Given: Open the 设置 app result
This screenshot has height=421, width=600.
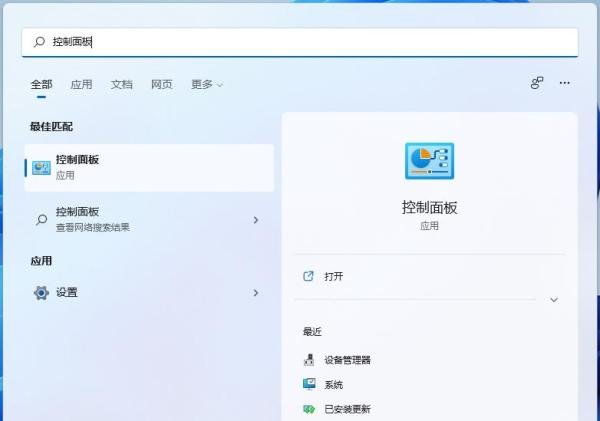Looking at the screenshot, I should (149, 293).
